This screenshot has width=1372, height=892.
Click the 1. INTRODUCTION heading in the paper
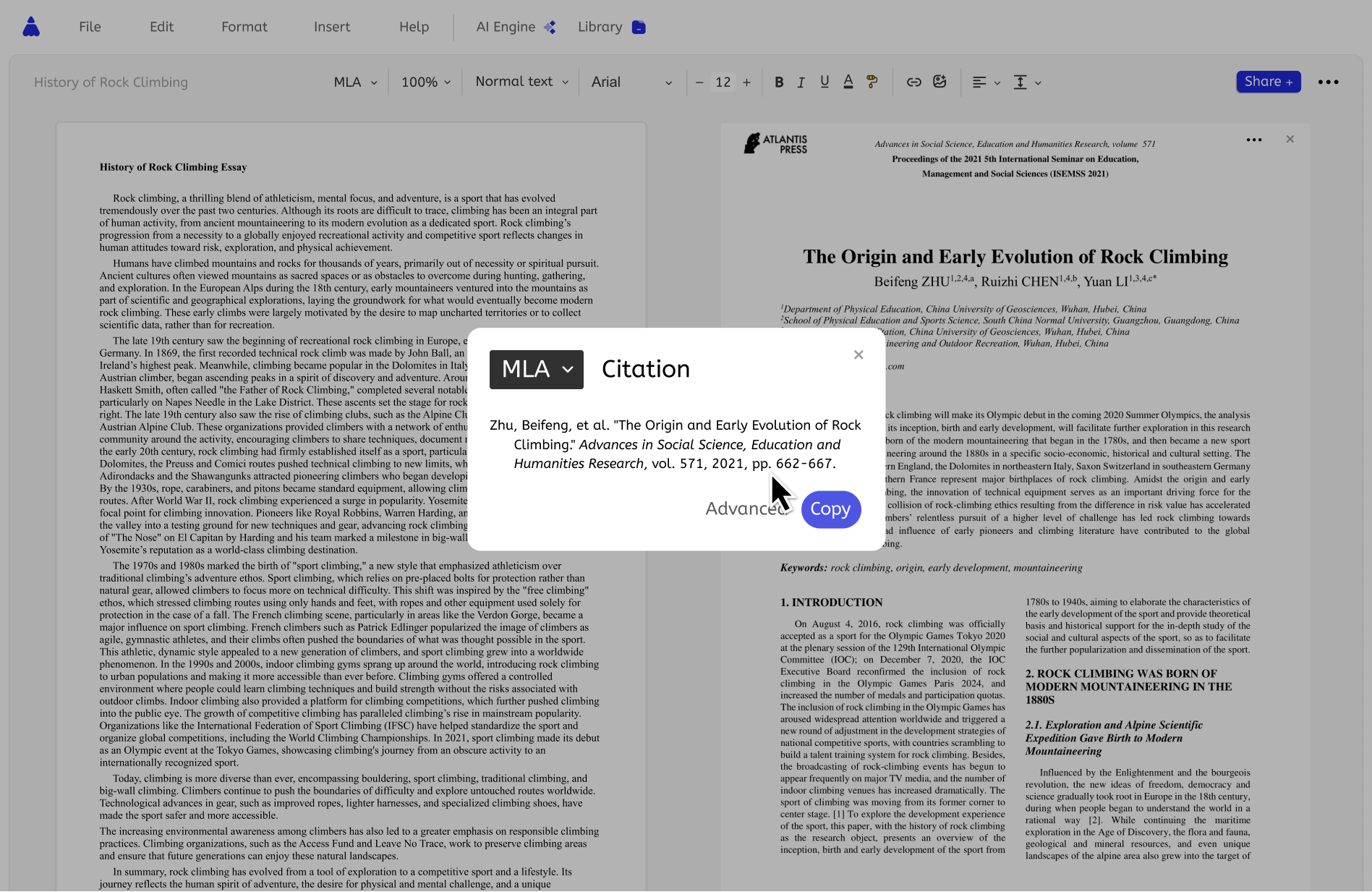[831, 603]
